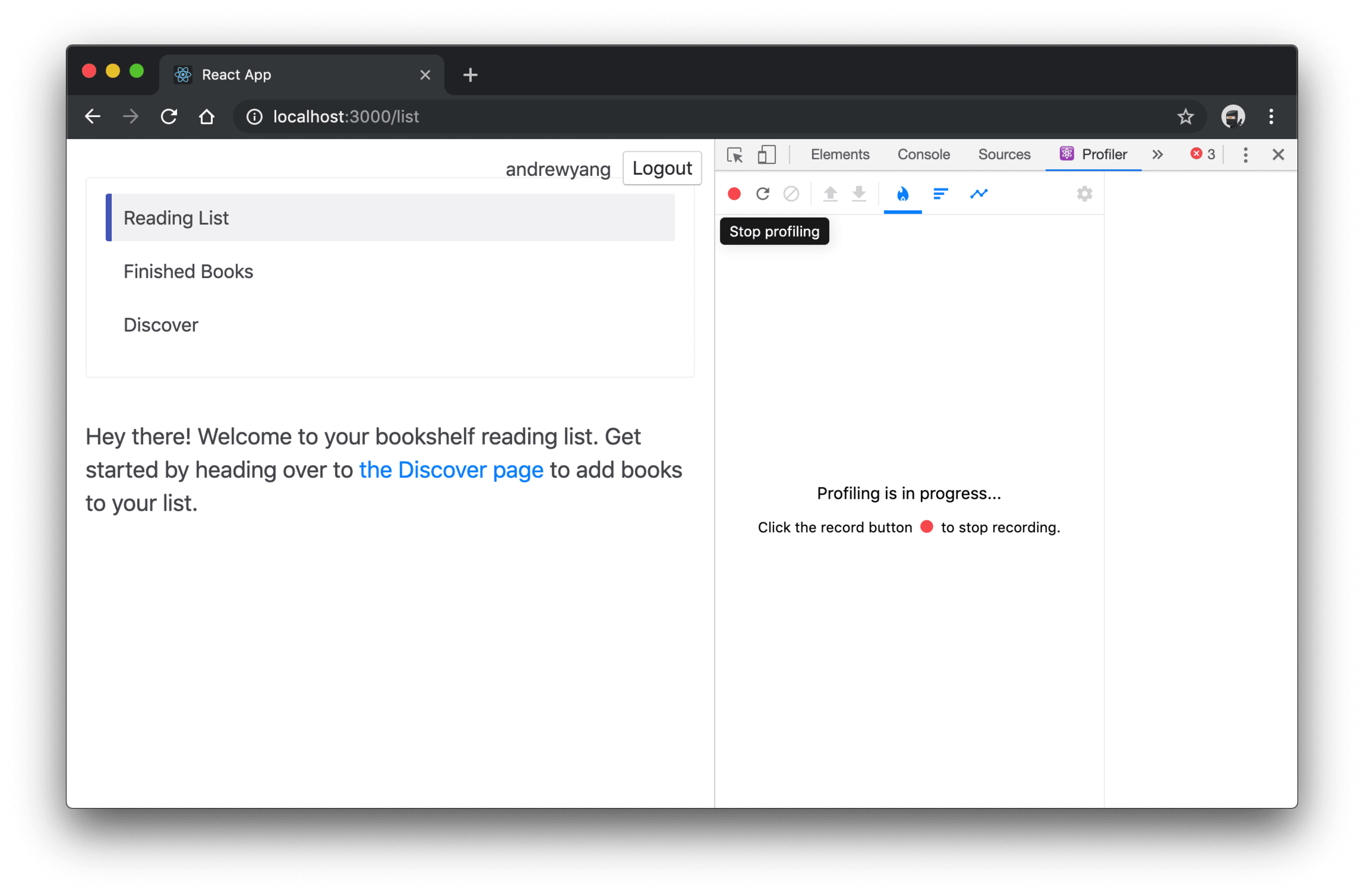Switch to the Sources tab
Screen dimensions: 1364x896
(x=1004, y=154)
